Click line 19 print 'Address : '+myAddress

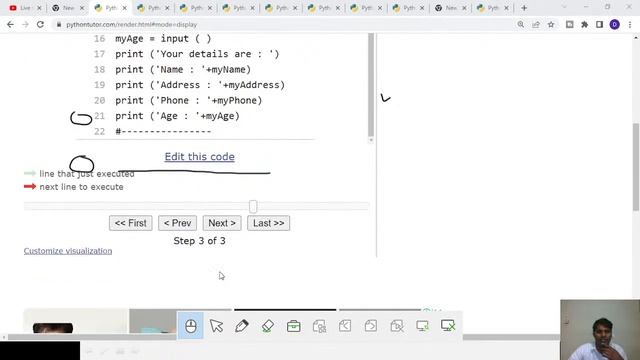click(x=200, y=85)
